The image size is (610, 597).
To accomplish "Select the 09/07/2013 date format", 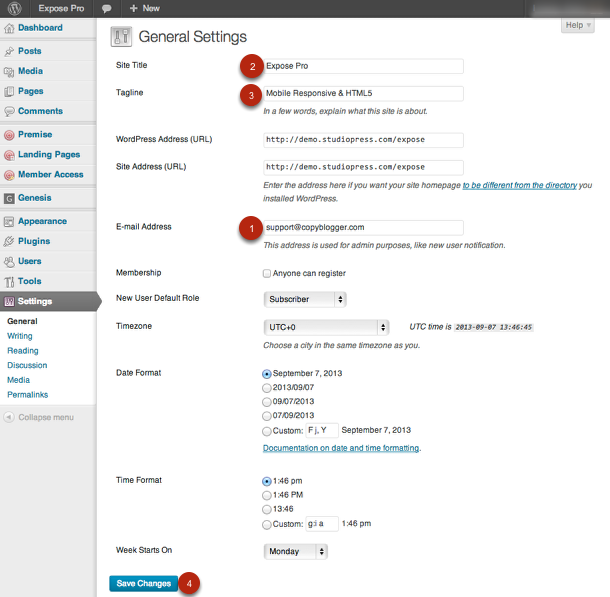I will [266, 402].
